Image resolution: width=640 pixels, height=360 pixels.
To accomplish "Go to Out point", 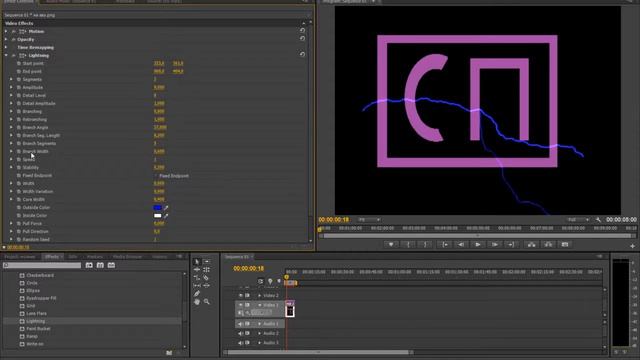I will click(x=511, y=244).
